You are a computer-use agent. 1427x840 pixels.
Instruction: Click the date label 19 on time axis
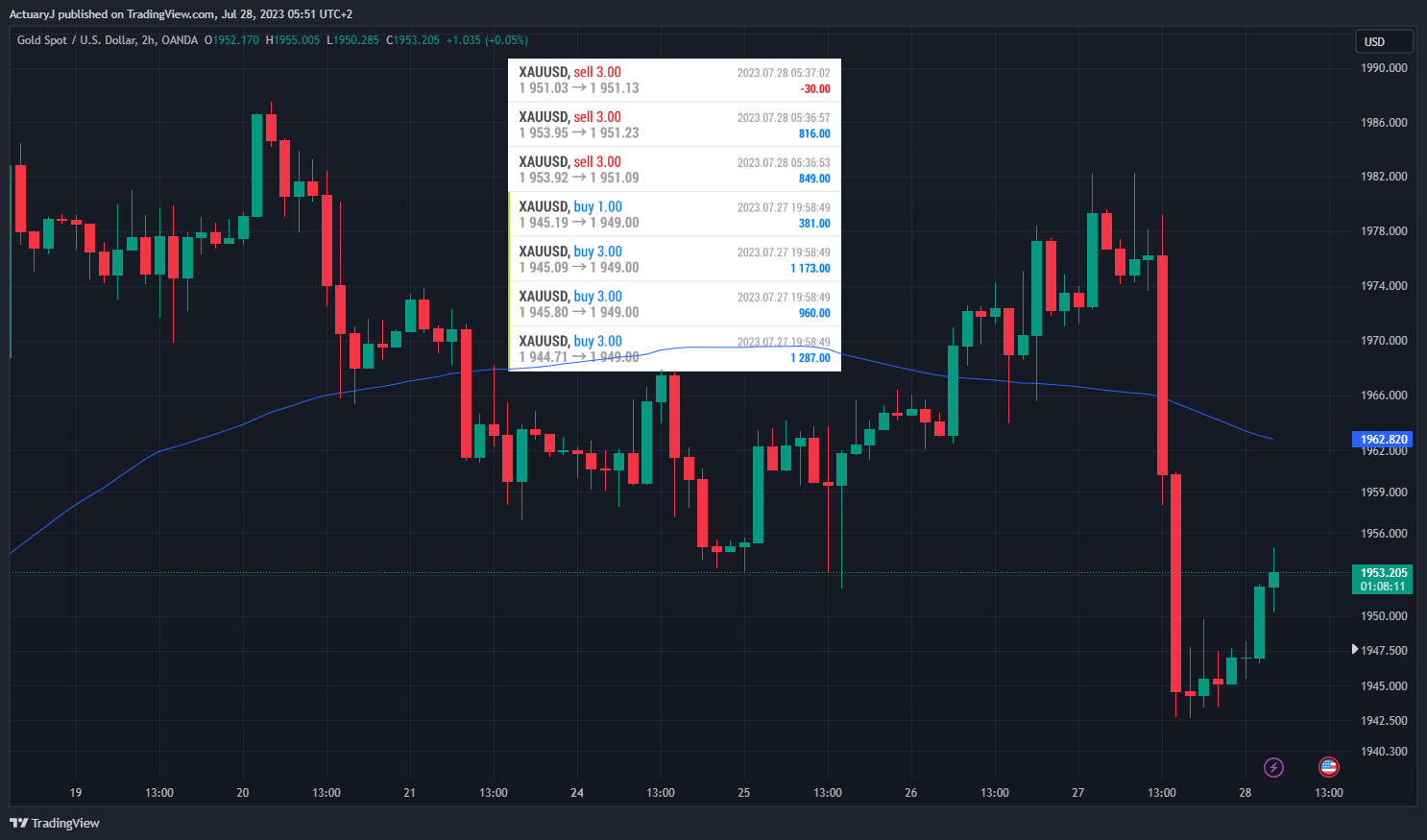(76, 793)
